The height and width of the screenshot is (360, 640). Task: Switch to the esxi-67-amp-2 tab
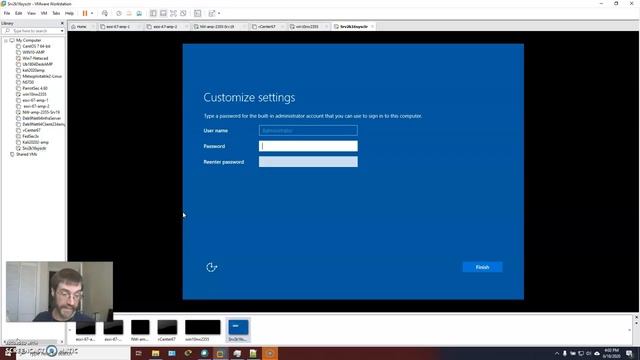[x=165, y=27]
